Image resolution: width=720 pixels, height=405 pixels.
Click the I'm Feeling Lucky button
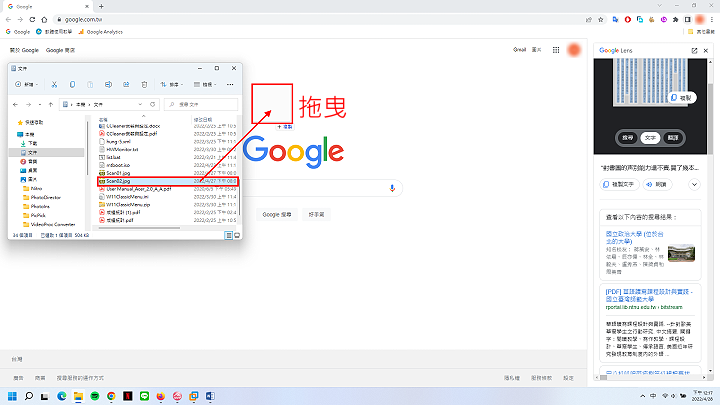(316, 214)
